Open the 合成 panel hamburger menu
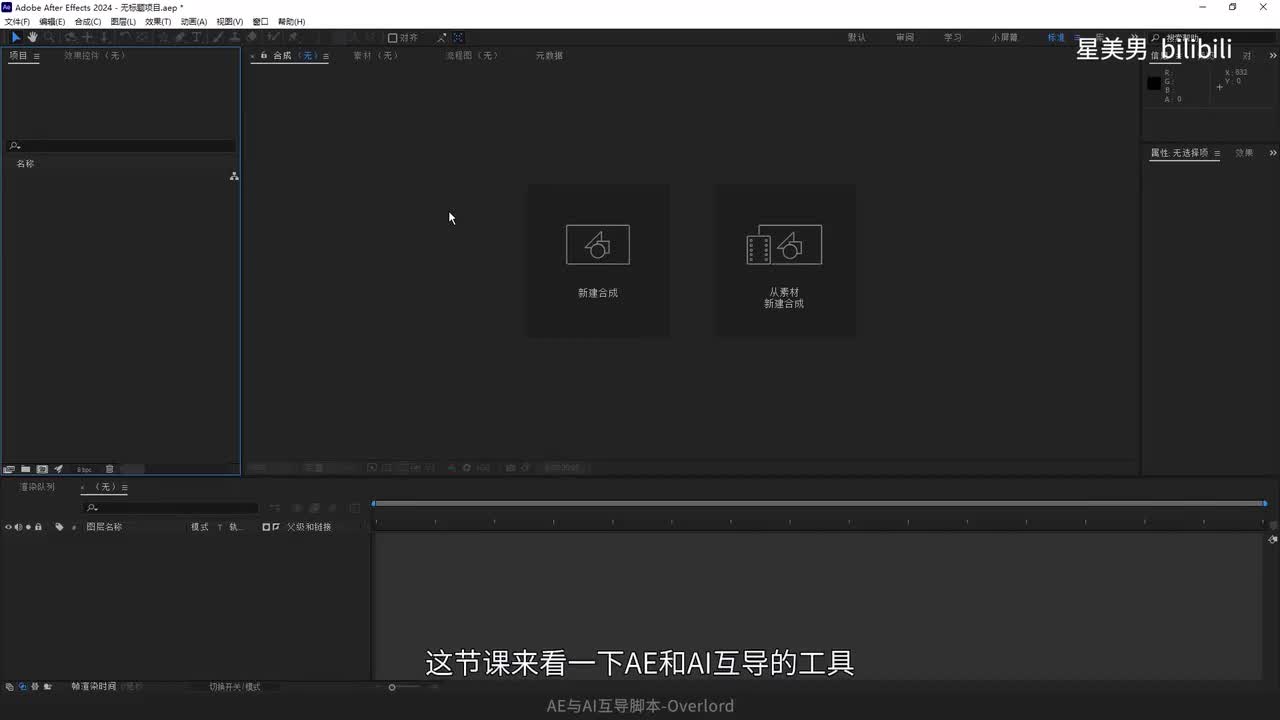This screenshot has height=720, width=1280. tap(326, 56)
